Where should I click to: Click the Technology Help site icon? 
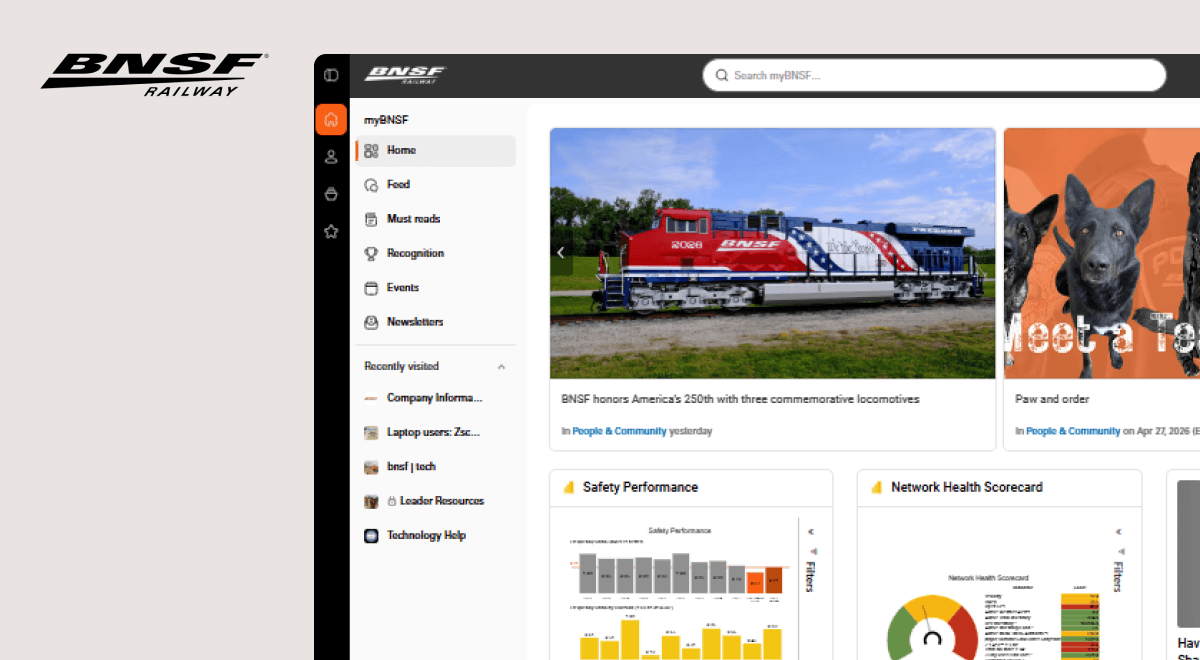371,536
